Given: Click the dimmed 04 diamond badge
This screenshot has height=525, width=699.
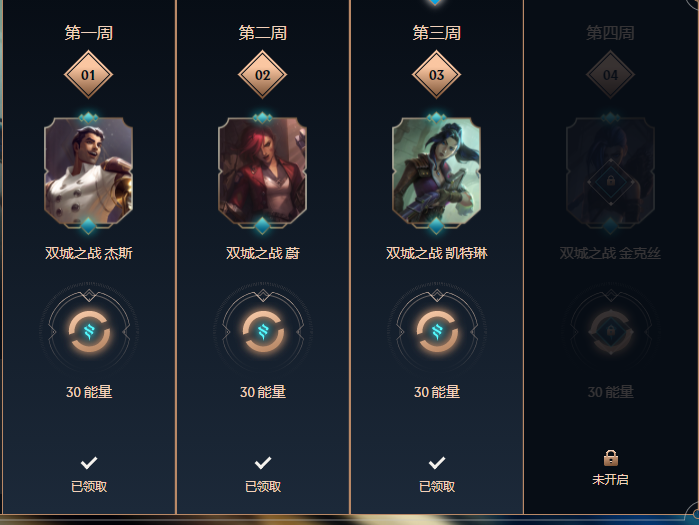Looking at the screenshot, I should point(610,74).
